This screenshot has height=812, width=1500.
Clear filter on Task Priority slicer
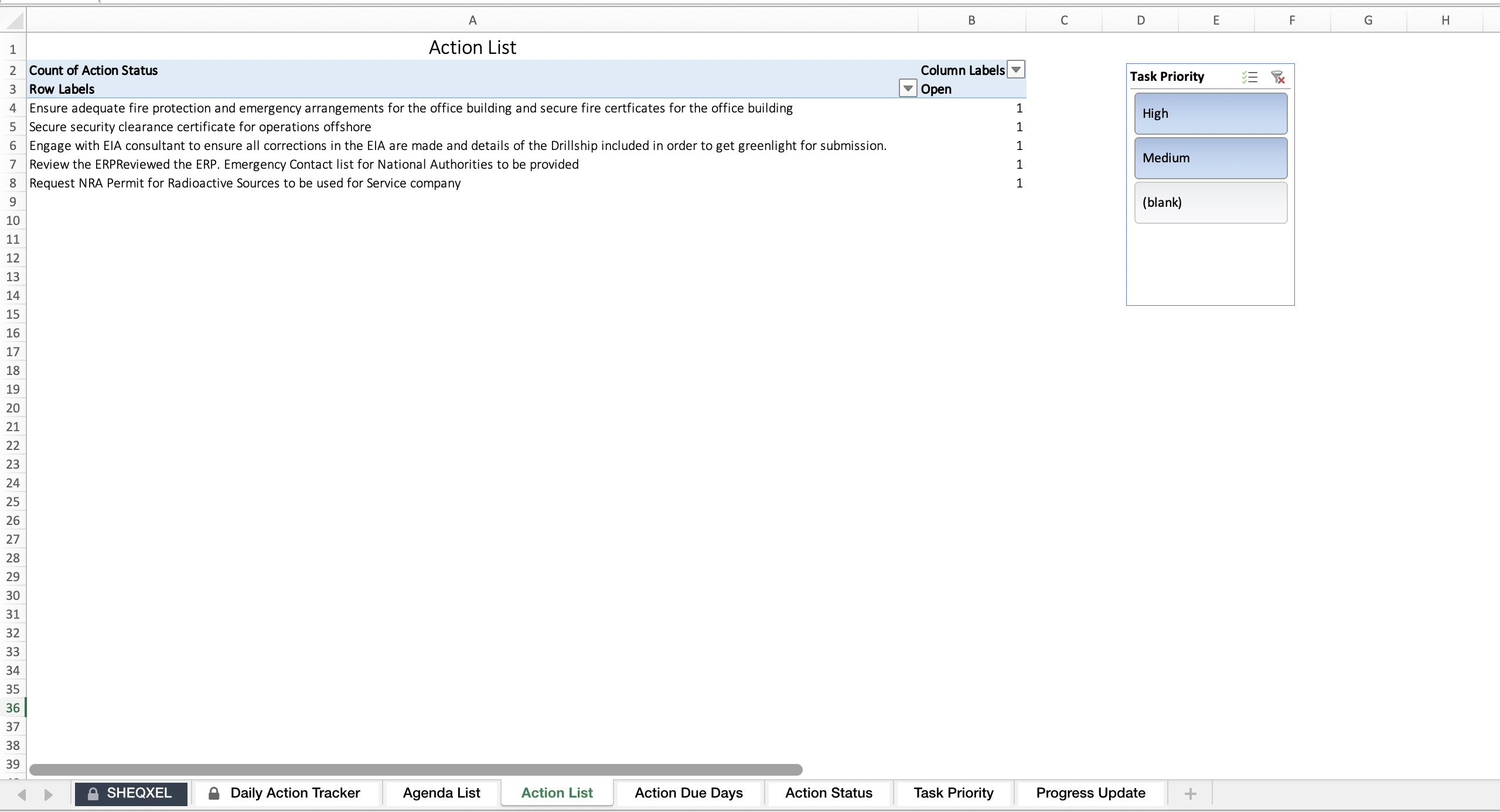tap(1278, 77)
